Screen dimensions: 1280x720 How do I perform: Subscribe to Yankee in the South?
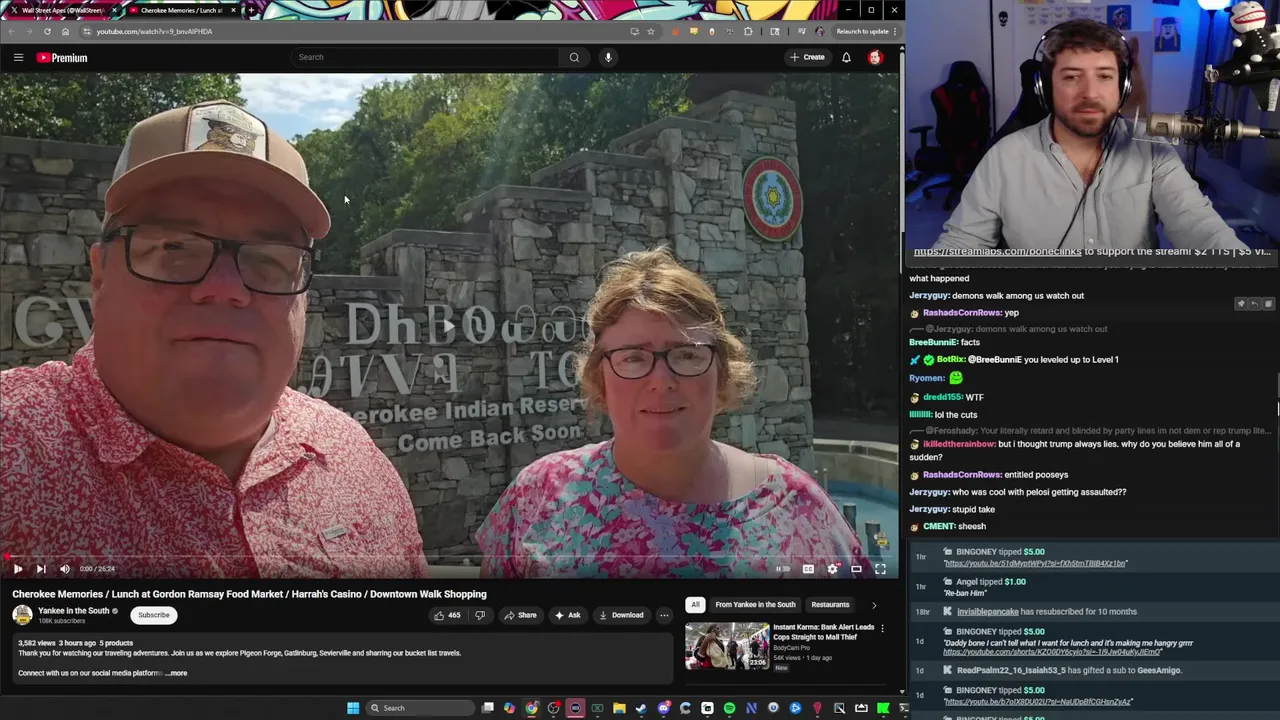tap(154, 615)
